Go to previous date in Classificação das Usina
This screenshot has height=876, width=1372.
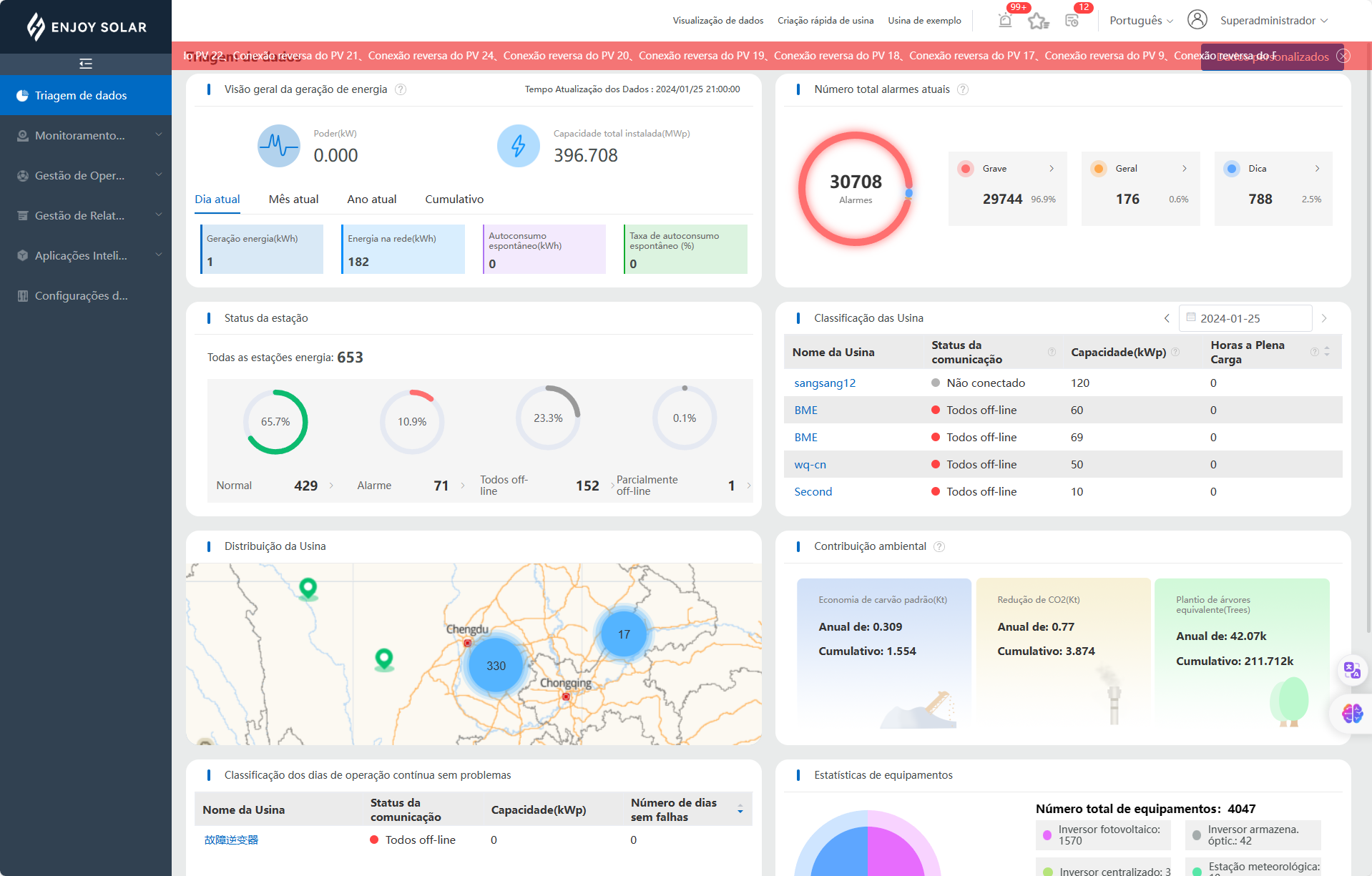tap(1167, 318)
